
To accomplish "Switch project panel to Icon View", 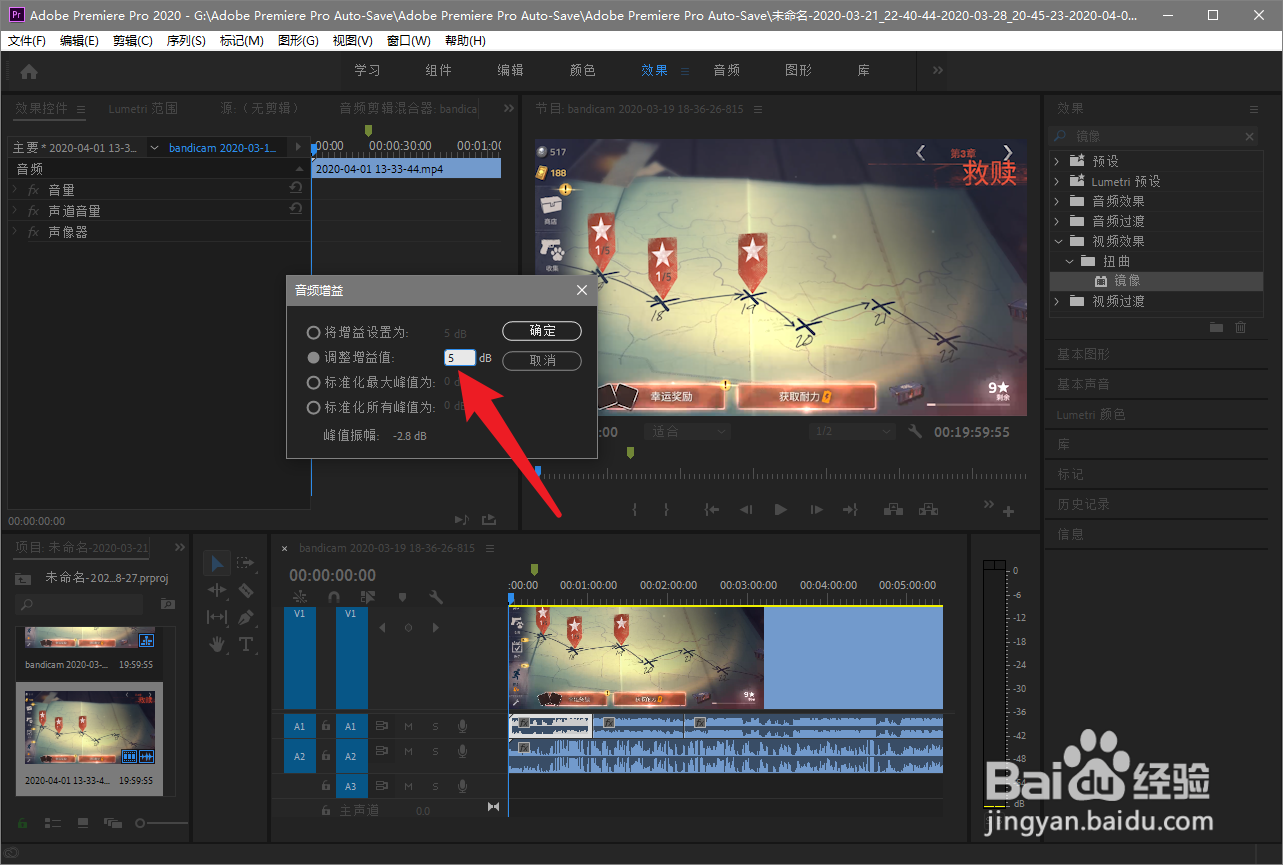I will (x=83, y=823).
